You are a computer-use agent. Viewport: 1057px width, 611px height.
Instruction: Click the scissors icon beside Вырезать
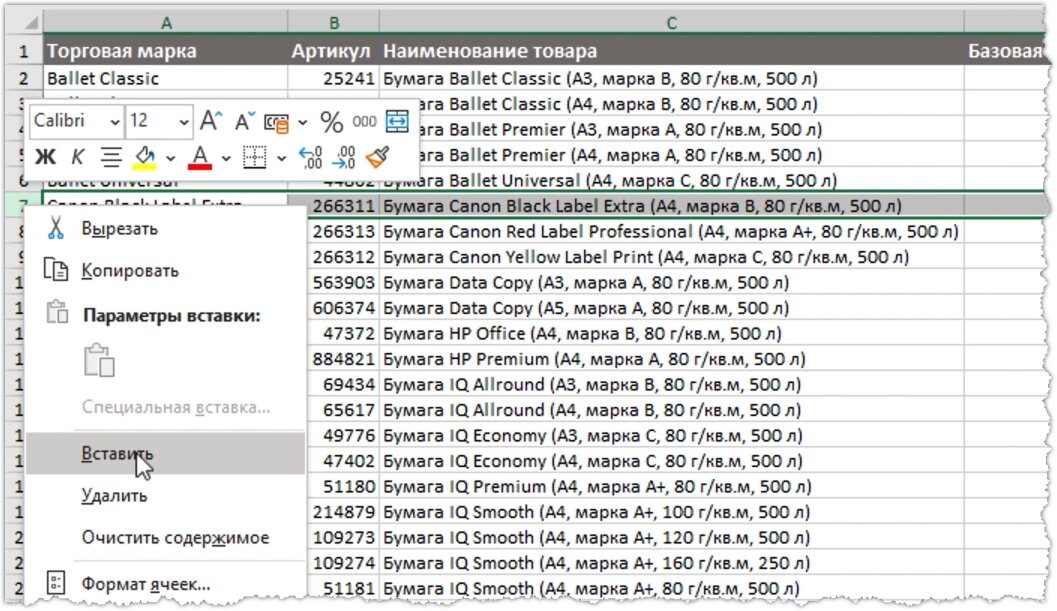[x=56, y=228]
